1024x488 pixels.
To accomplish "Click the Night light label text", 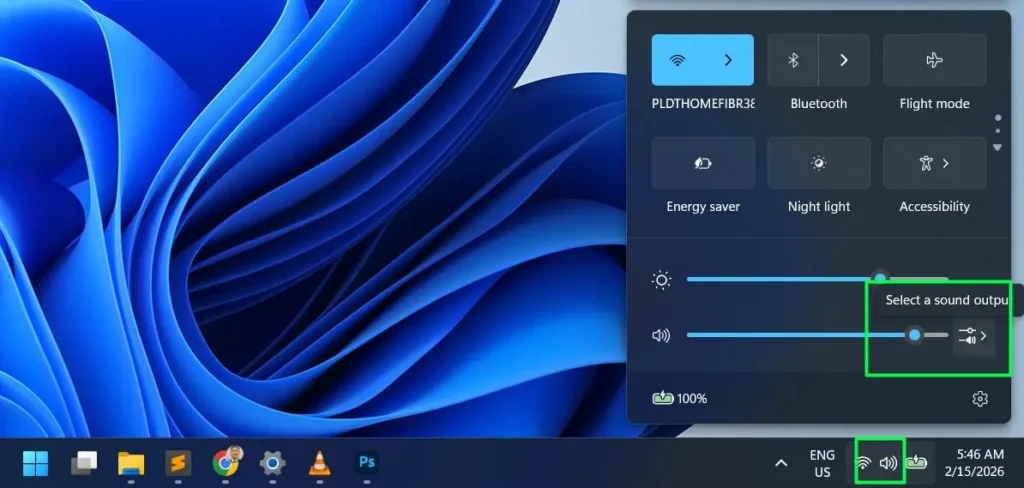I will pyautogui.click(x=819, y=206).
